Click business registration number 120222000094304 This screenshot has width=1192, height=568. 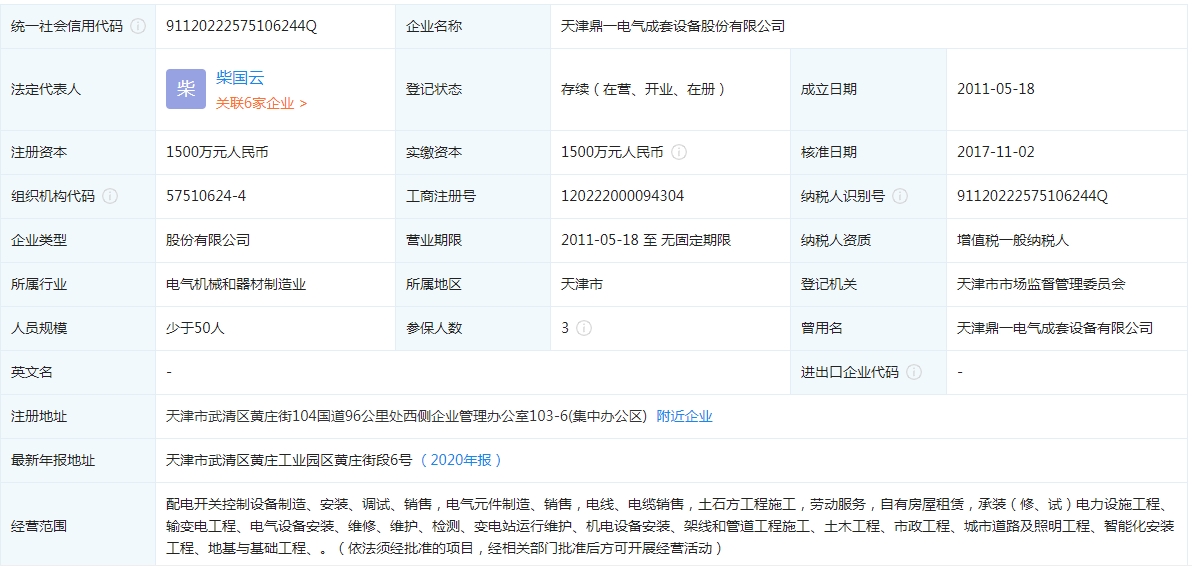pyautogui.click(x=622, y=197)
